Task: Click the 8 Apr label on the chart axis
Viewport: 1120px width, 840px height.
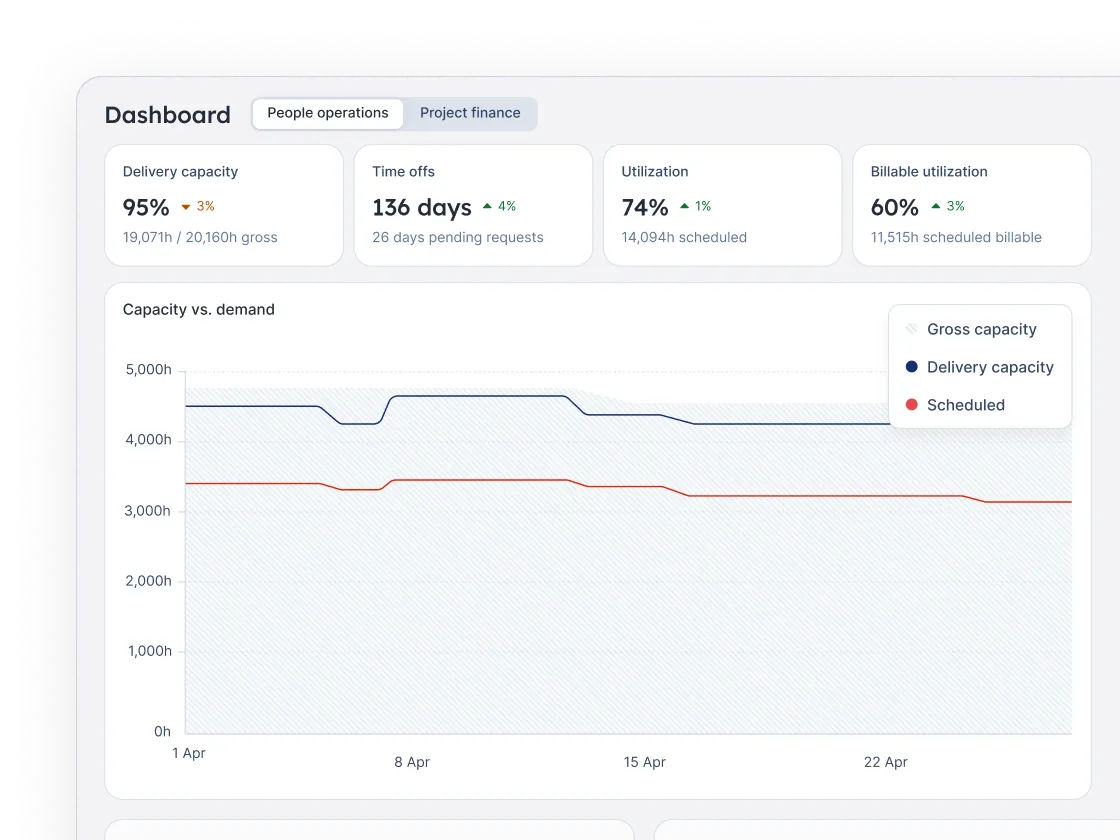Action: coord(412,761)
